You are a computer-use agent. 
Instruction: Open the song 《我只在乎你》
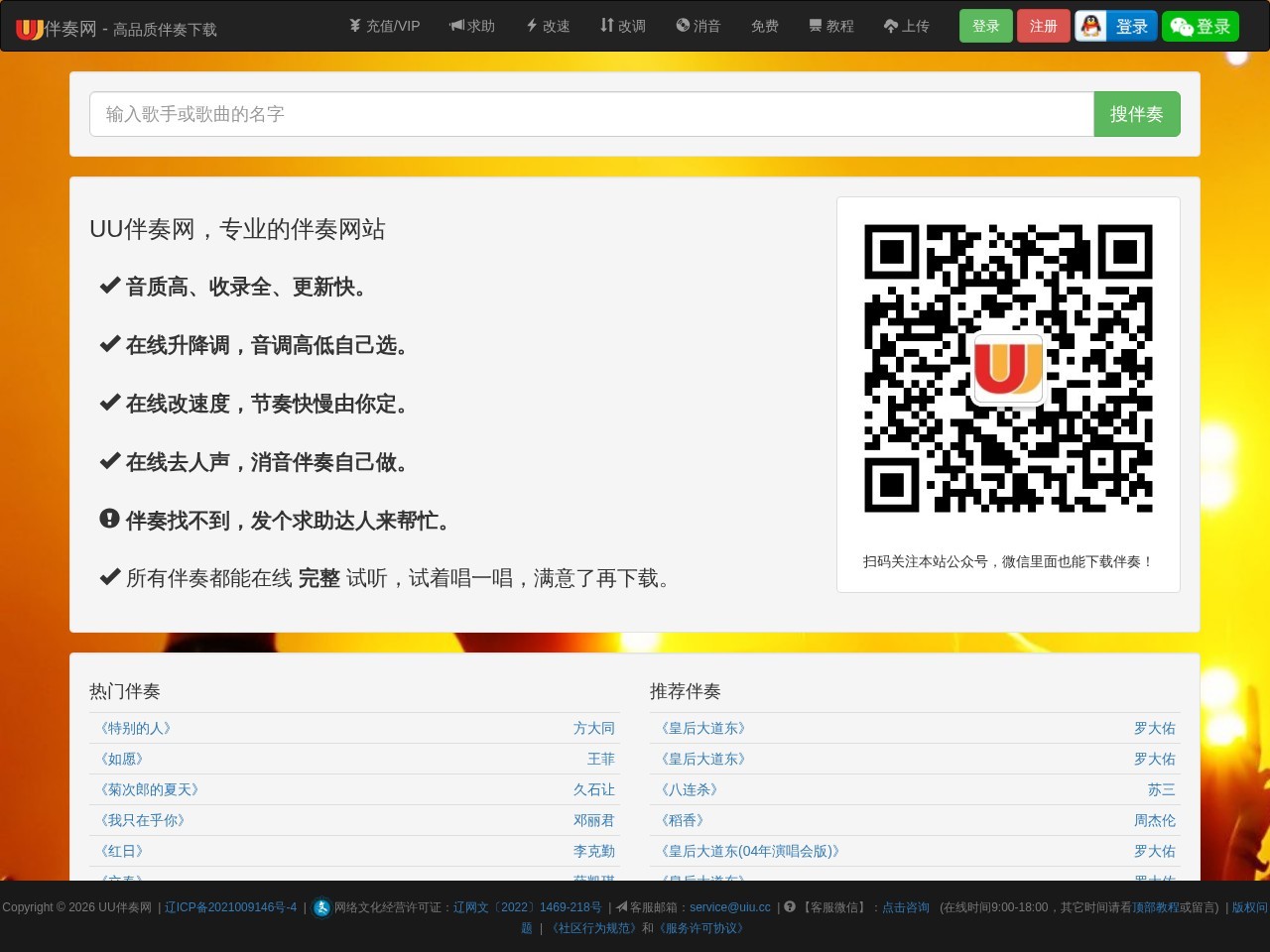143,820
